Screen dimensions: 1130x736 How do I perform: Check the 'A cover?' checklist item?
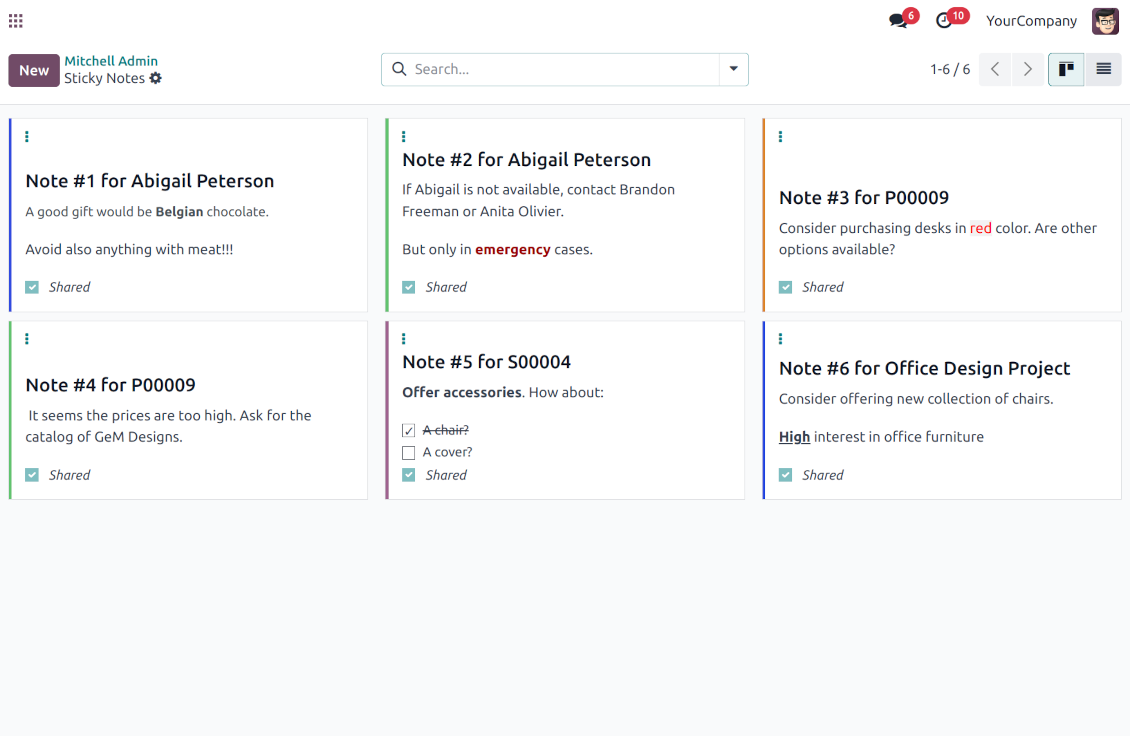pyautogui.click(x=408, y=453)
